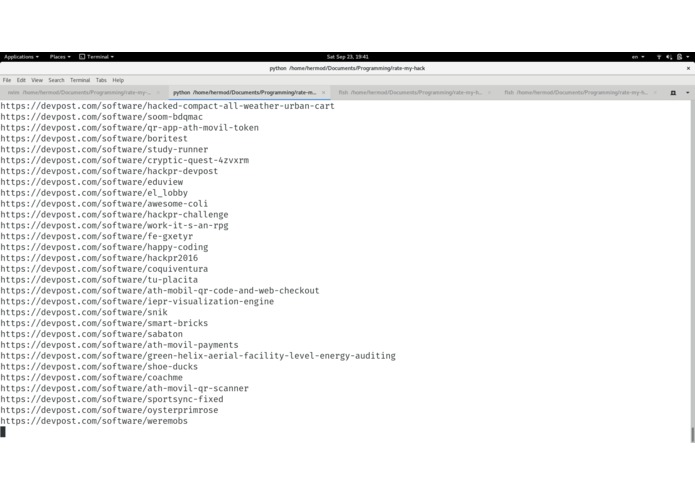Click the shoe-ducks URL line
This screenshot has height=494, width=695.
click(99, 366)
